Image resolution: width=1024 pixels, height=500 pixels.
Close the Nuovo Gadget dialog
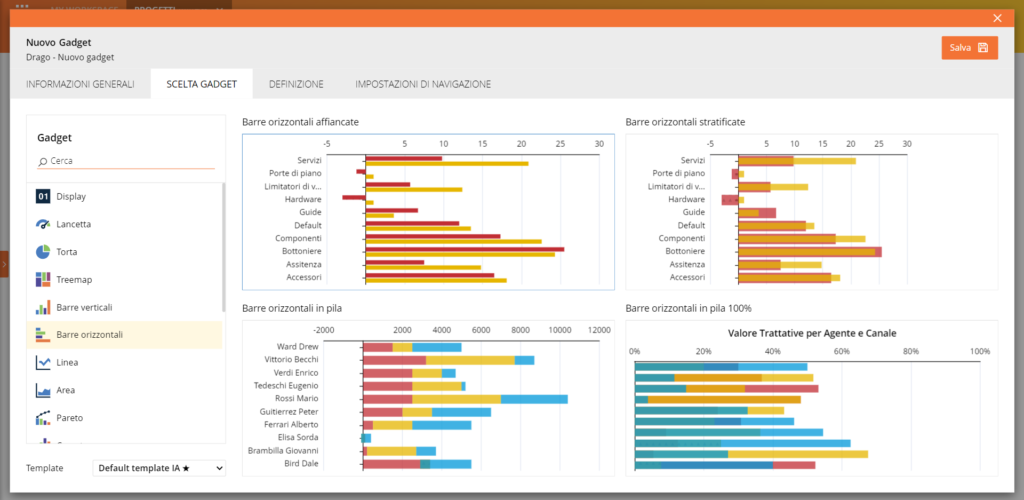point(997,17)
